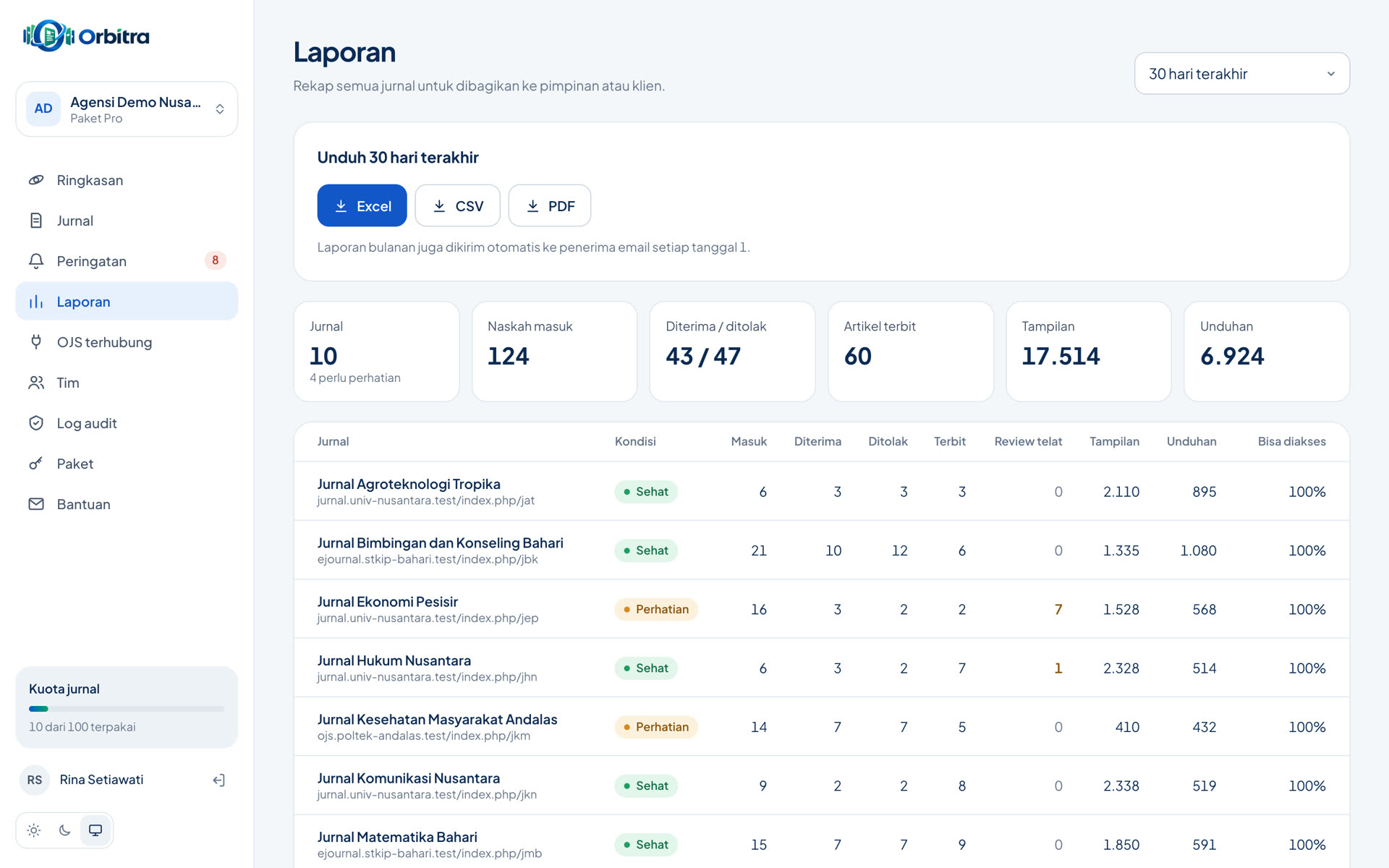Click the Jurnal document icon
The image size is (1389, 868).
point(36,221)
